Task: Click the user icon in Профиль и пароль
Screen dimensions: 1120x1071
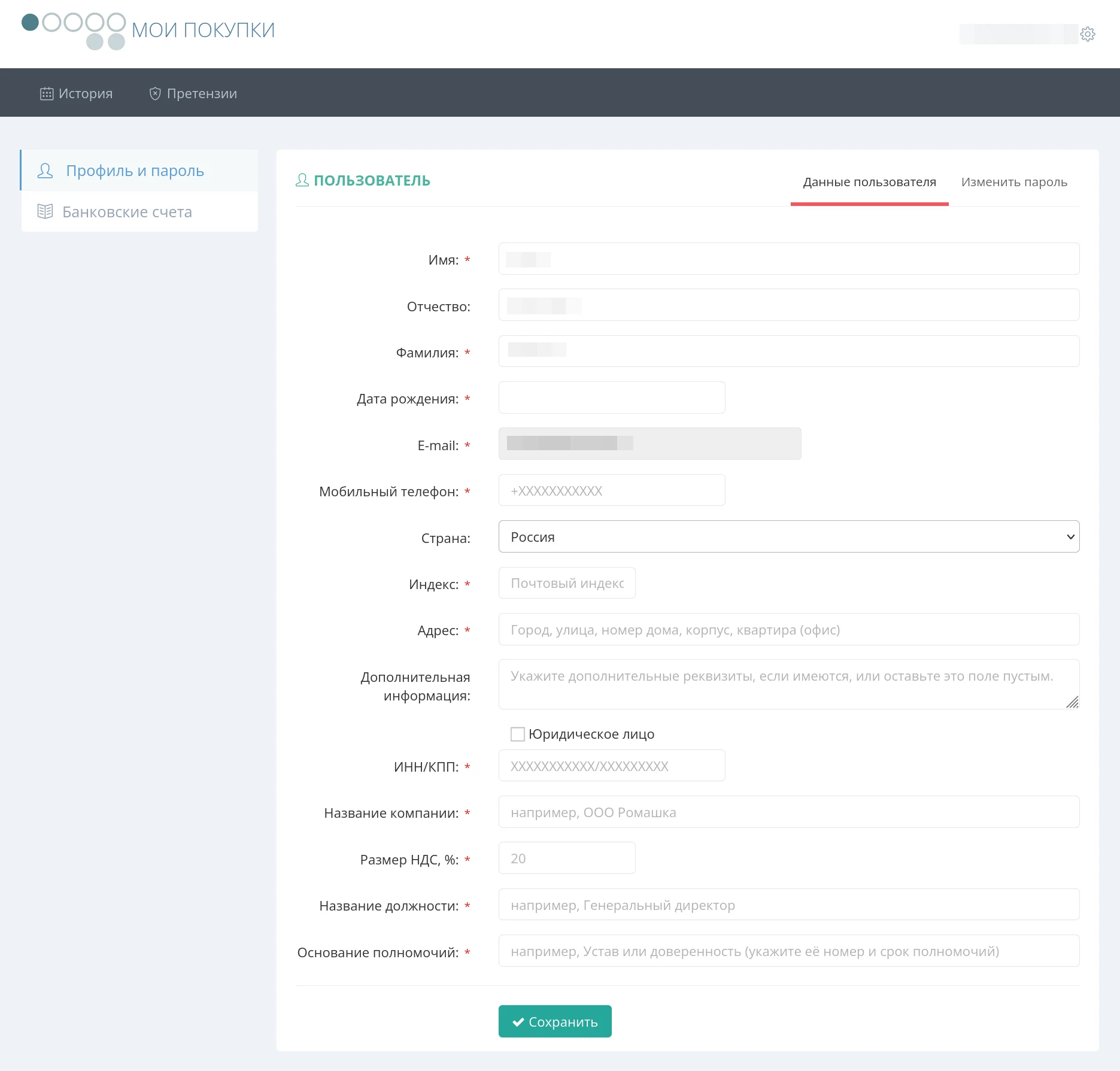Action: click(45, 171)
